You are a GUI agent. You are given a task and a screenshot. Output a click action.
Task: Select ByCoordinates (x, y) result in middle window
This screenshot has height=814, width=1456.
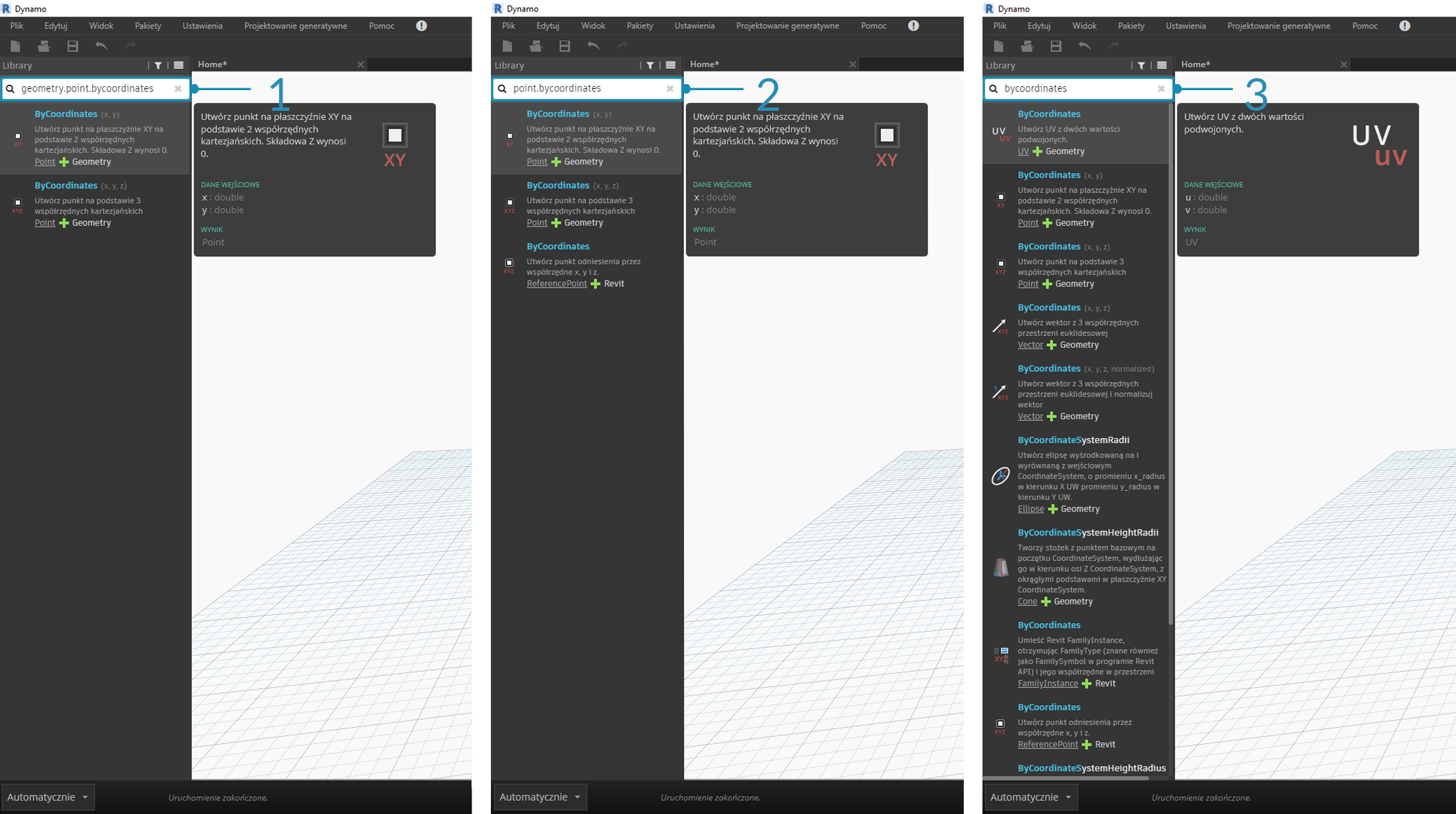pos(586,138)
